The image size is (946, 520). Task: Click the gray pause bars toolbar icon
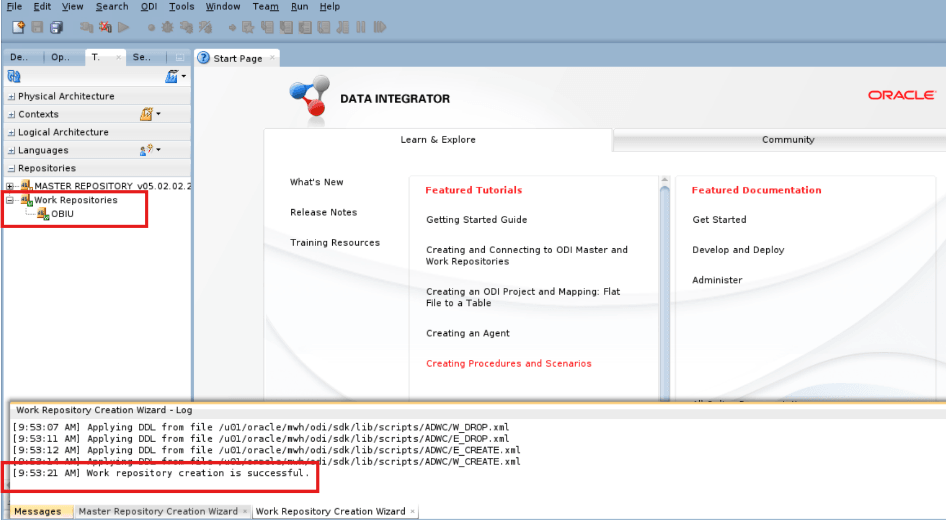click(x=361, y=27)
